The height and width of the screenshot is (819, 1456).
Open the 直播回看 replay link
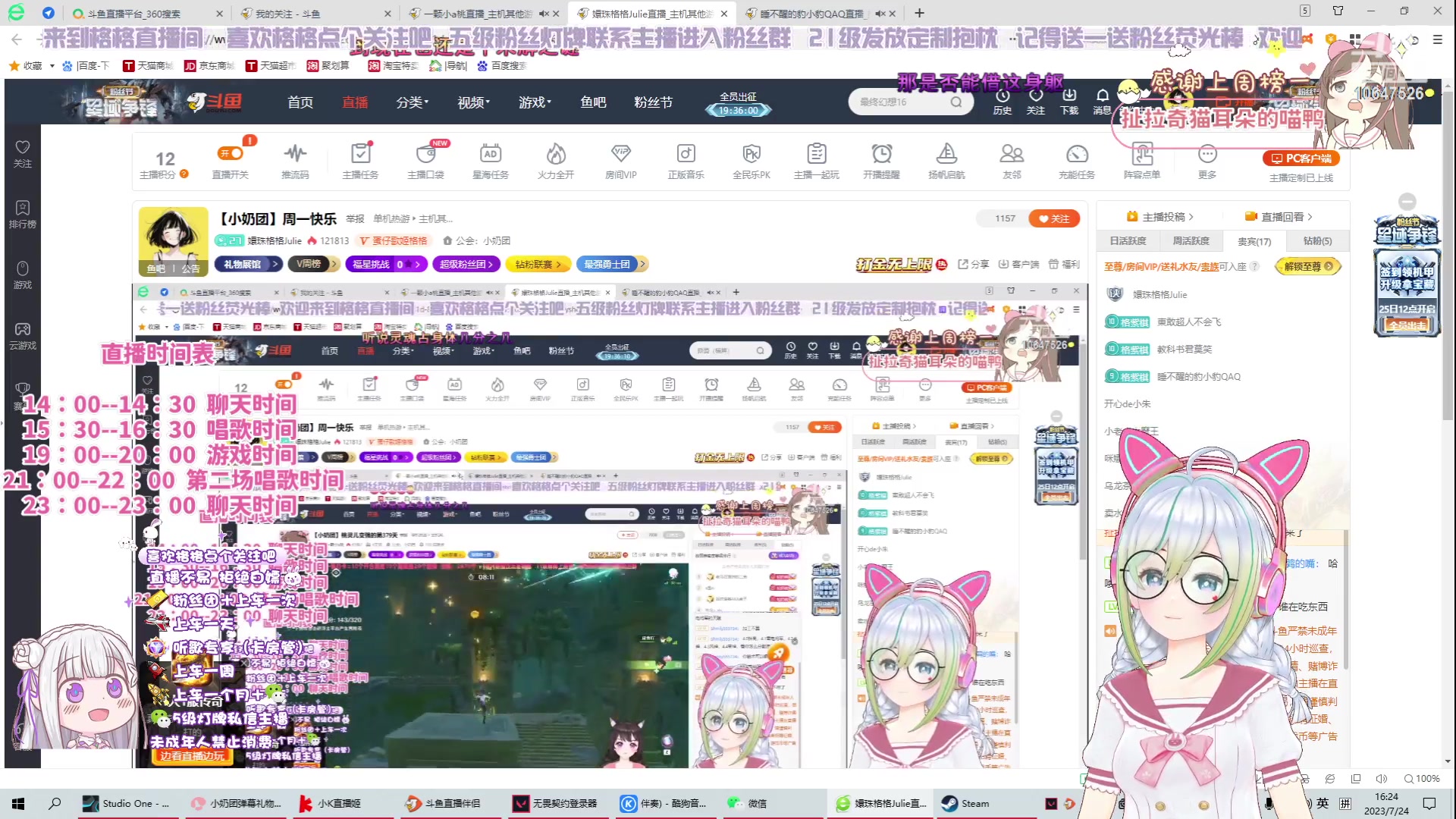(1279, 217)
